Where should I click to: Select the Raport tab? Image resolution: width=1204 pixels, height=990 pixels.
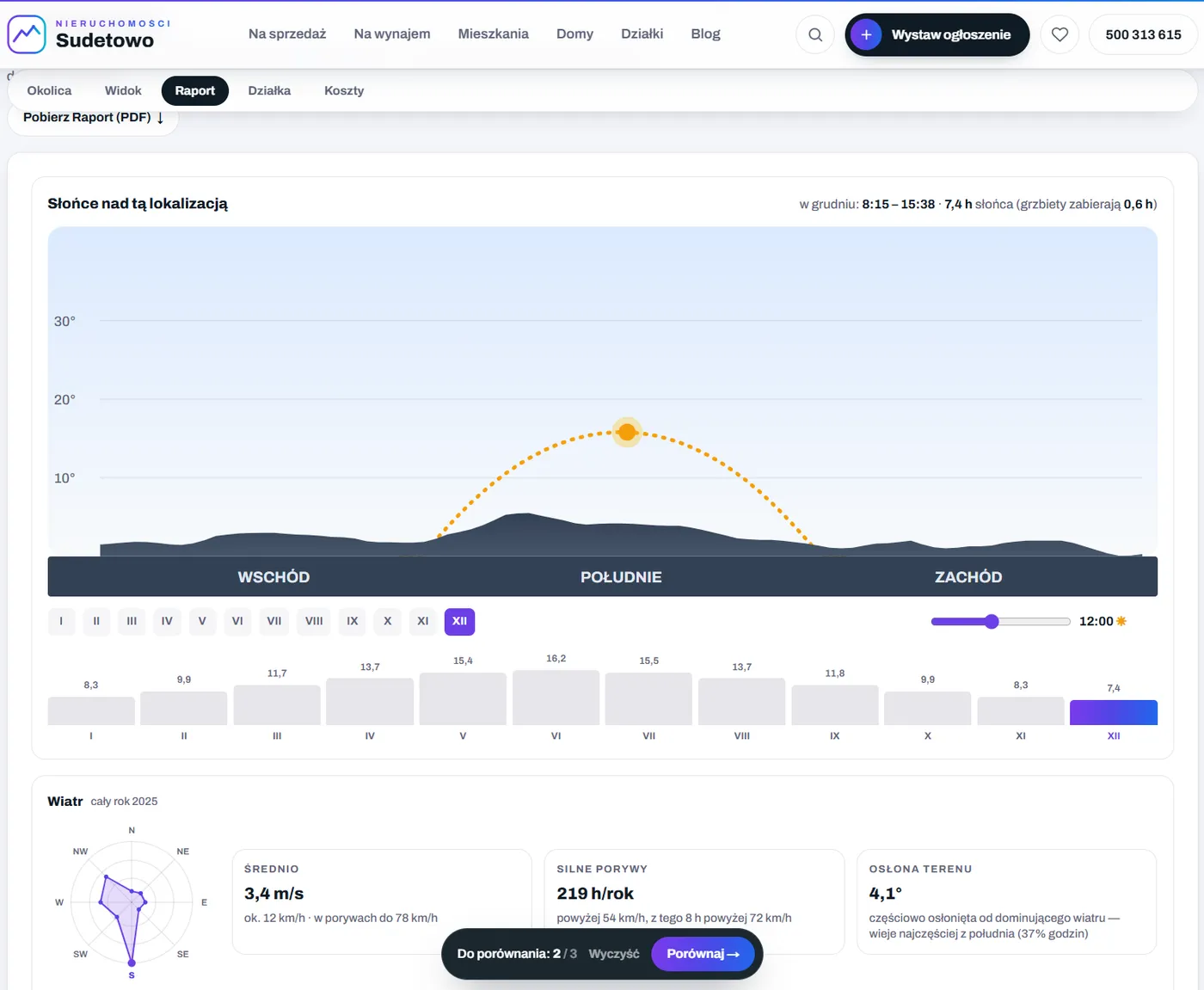click(x=195, y=90)
